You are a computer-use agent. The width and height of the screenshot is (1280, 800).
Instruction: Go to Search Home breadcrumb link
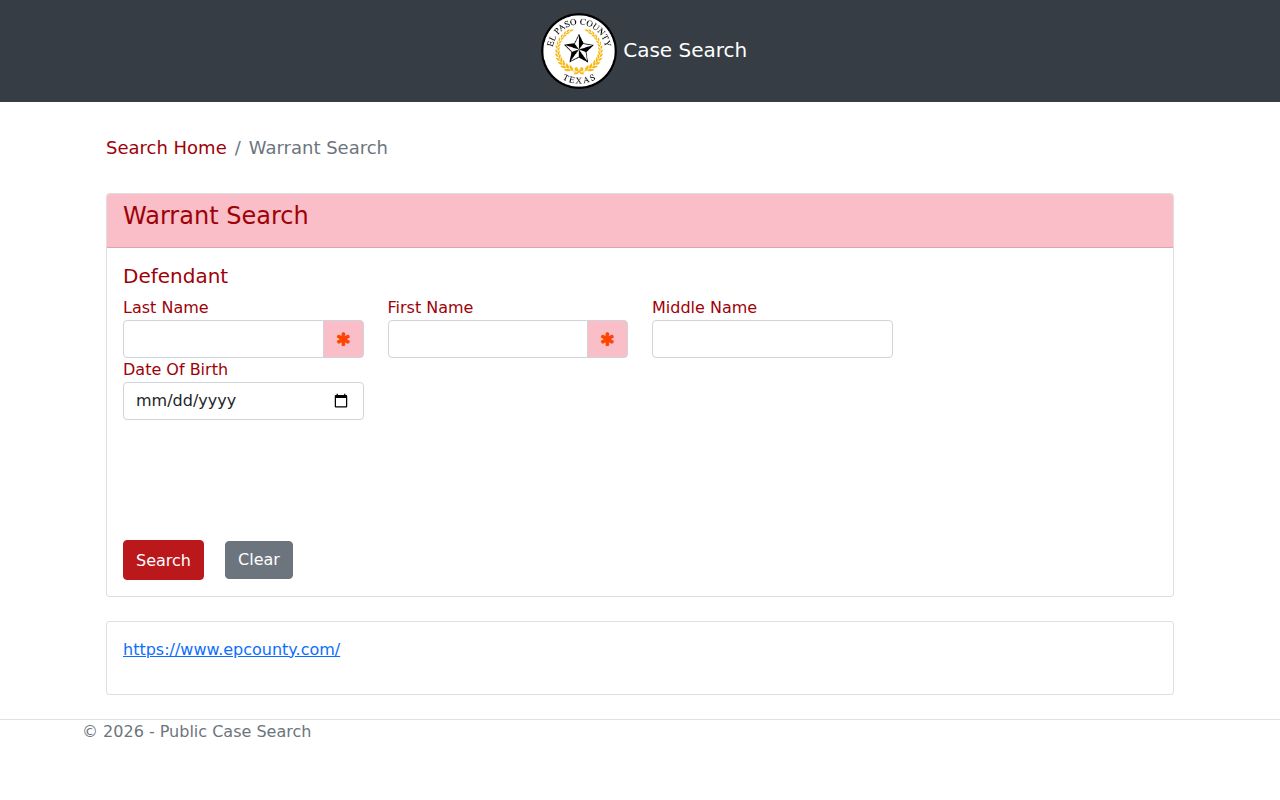tap(166, 148)
